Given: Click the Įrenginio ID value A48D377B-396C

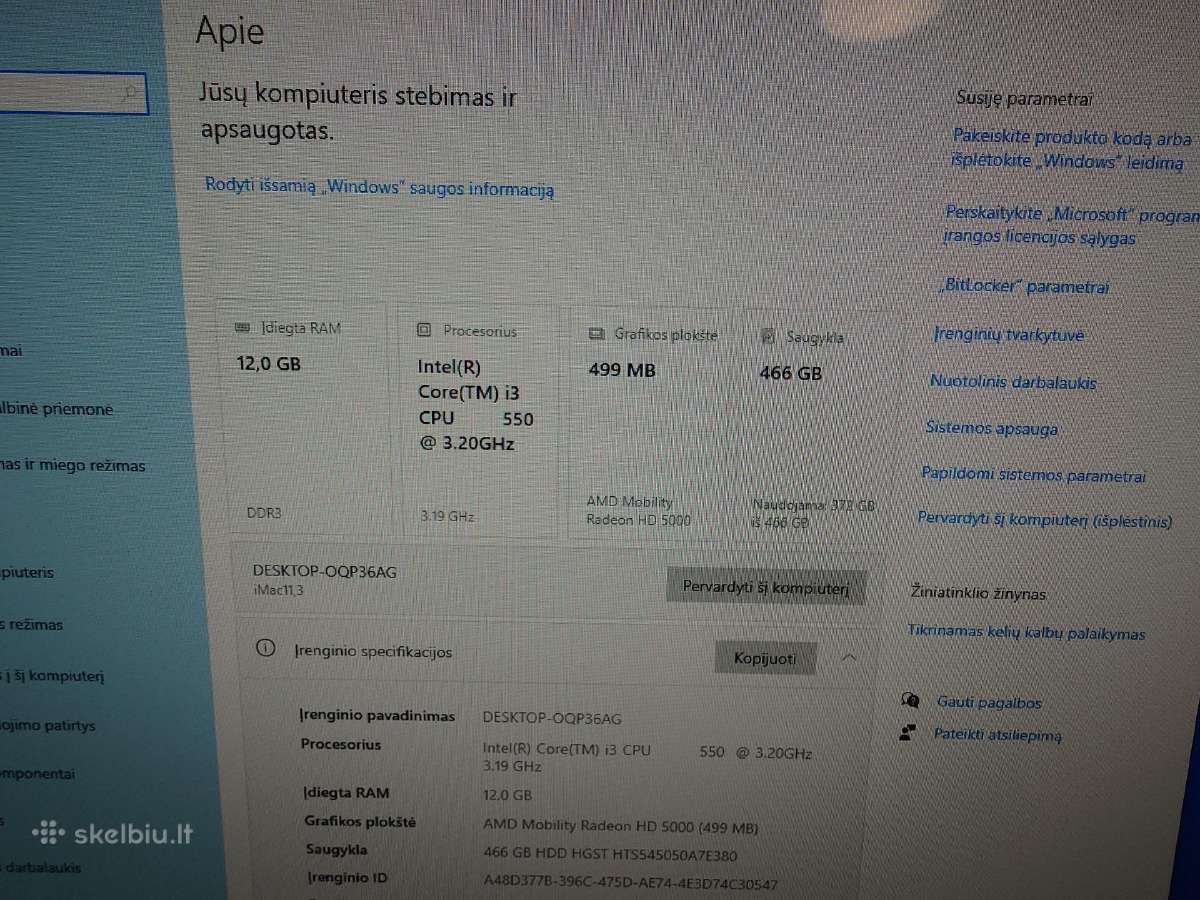Looking at the screenshot, I should click(630, 883).
